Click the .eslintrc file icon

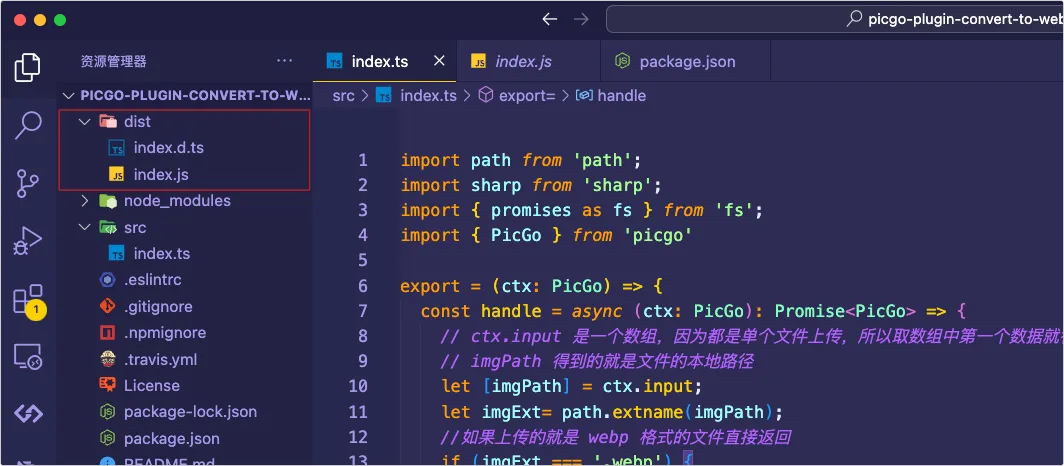click(107, 279)
